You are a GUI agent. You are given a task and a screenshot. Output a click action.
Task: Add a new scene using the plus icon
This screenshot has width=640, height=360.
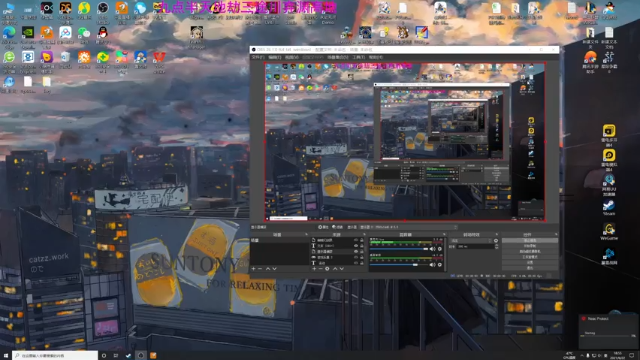point(253,269)
